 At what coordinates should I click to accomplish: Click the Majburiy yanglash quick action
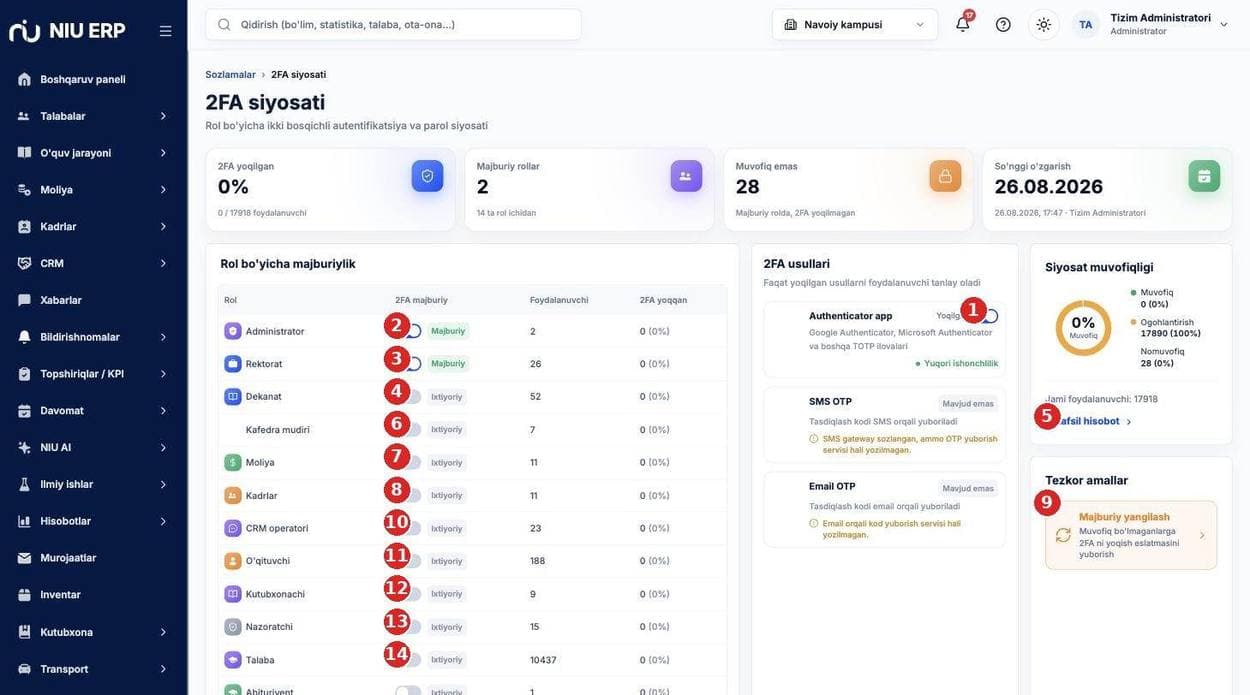click(x=1131, y=535)
